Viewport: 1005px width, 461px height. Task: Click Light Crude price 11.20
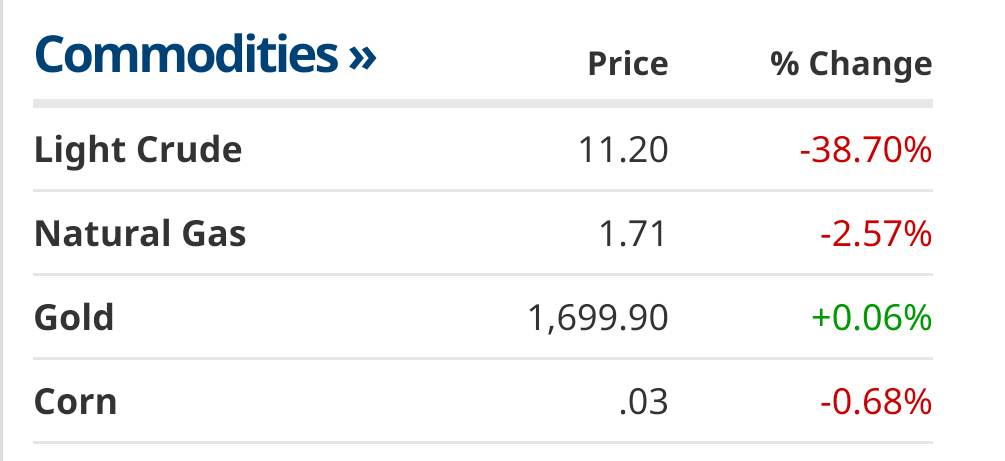622,150
